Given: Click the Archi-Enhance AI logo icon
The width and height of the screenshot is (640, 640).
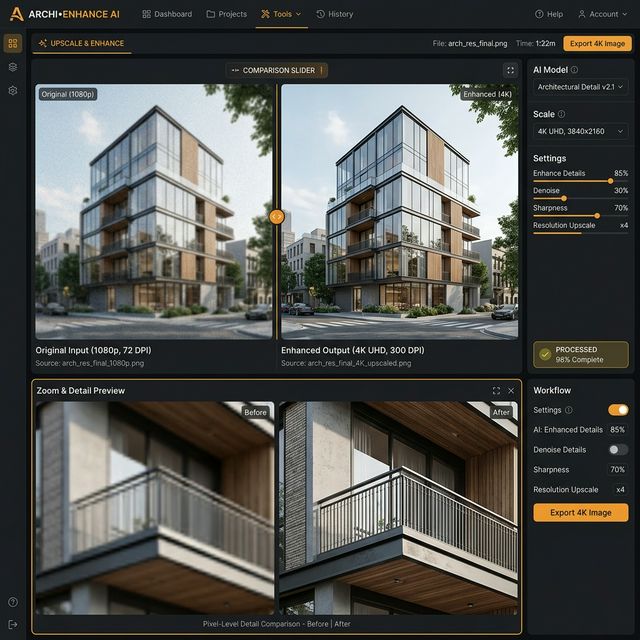Looking at the screenshot, I should pyautogui.click(x=16, y=14).
